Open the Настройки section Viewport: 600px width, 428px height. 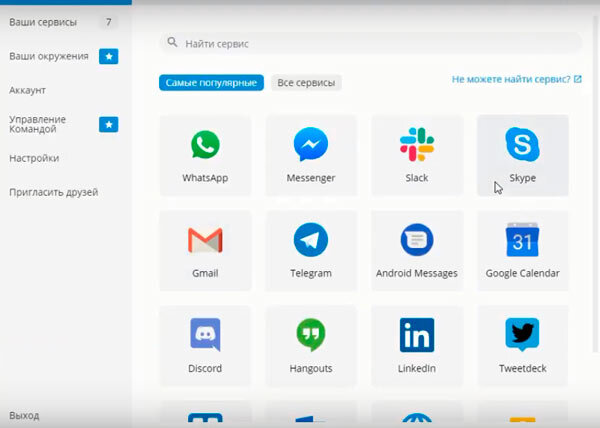click(x=34, y=158)
